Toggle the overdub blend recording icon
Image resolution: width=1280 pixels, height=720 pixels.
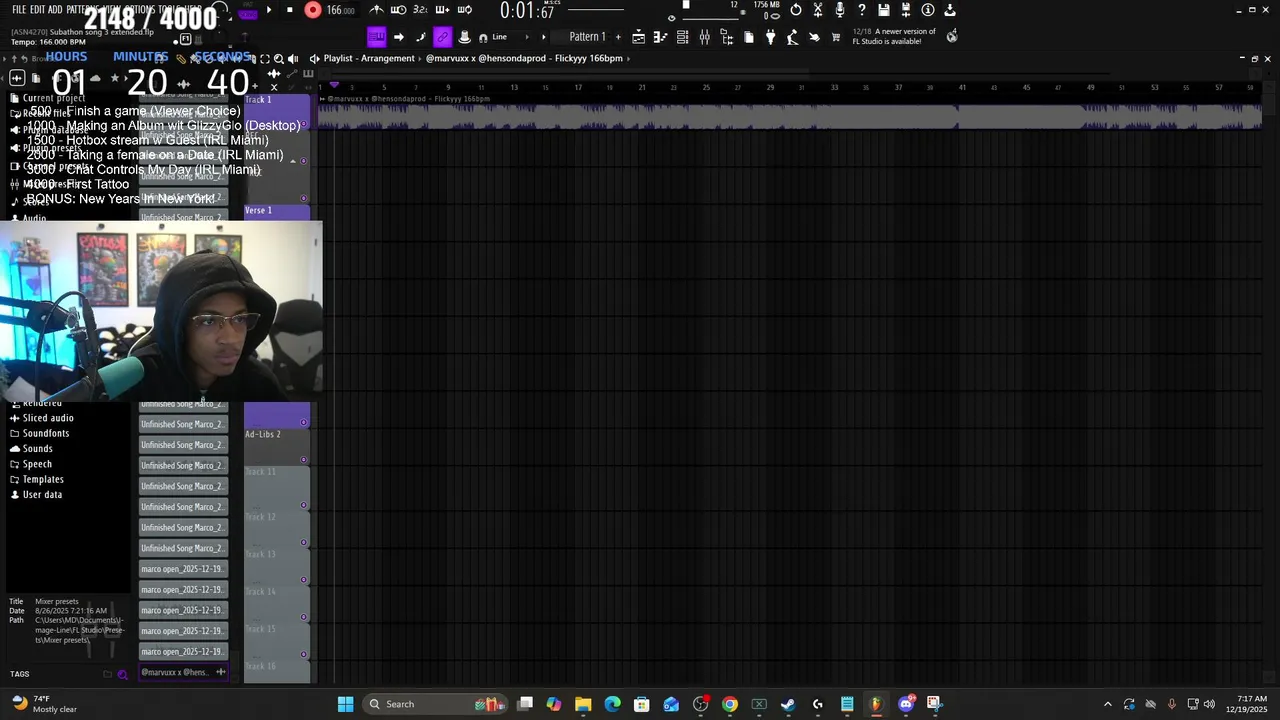[442, 10]
